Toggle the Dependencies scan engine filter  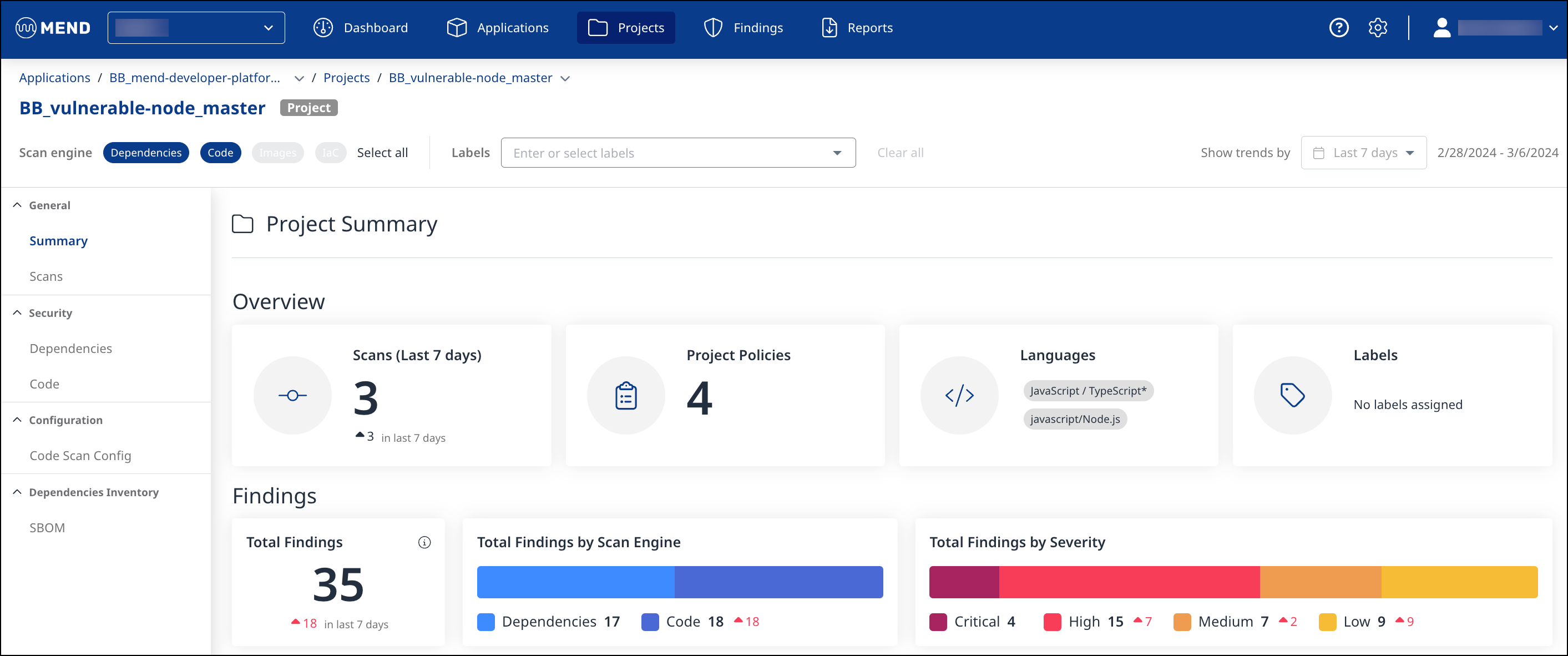pyautogui.click(x=146, y=153)
